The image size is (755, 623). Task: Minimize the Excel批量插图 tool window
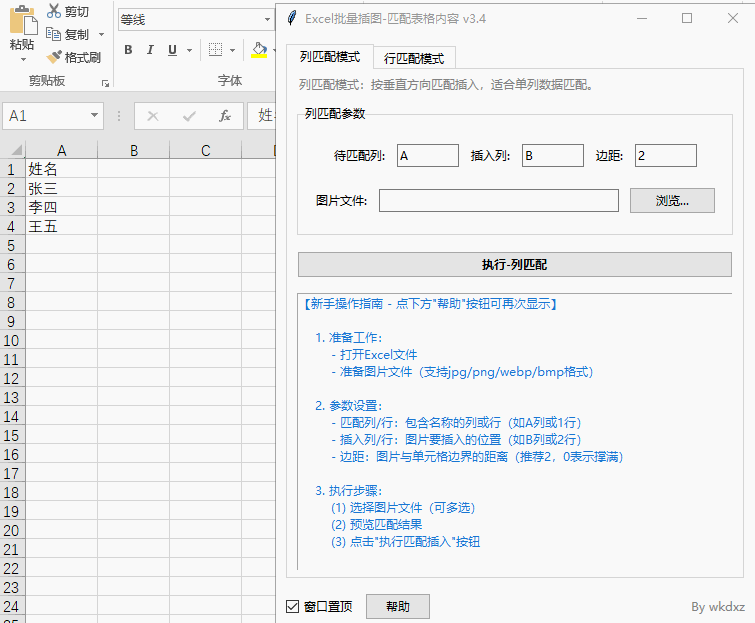(x=641, y=18)
